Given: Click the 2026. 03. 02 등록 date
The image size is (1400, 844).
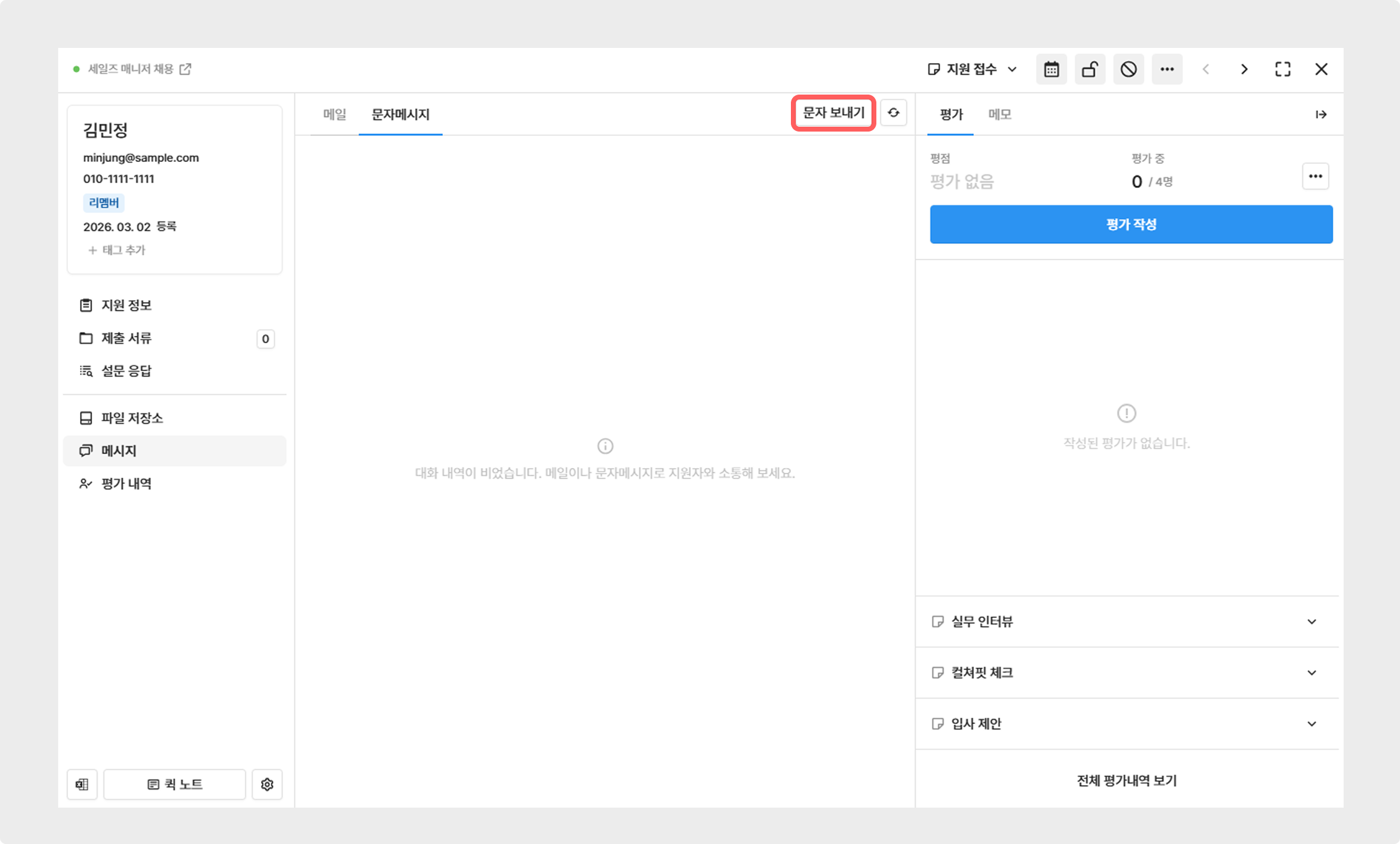Looking at the screenshot, I should tap(130, 227).
